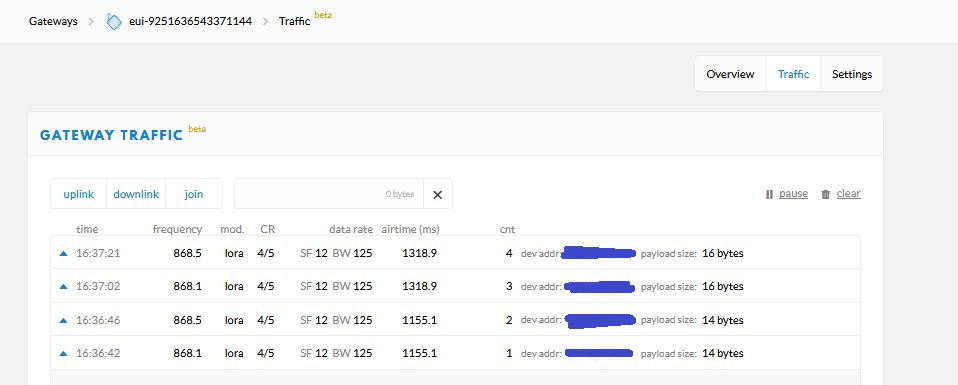Open eui-9251636543371144 breadcrumb link

tap(191, 21)
